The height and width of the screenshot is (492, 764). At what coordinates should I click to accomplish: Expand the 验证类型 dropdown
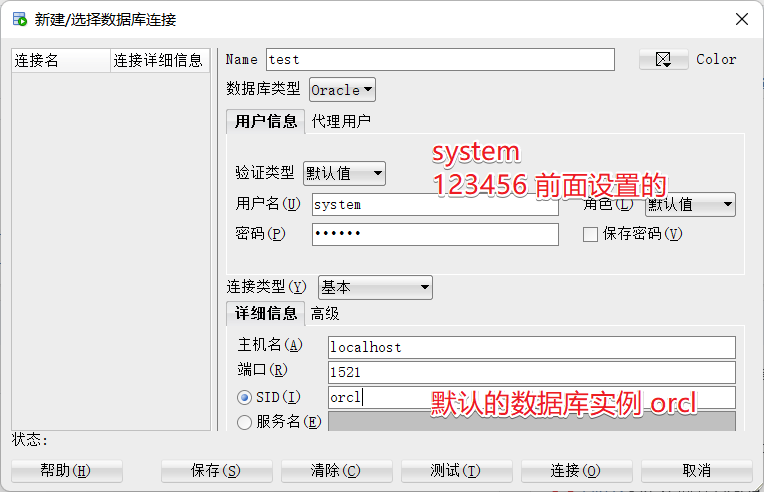[x=344, y=173]
